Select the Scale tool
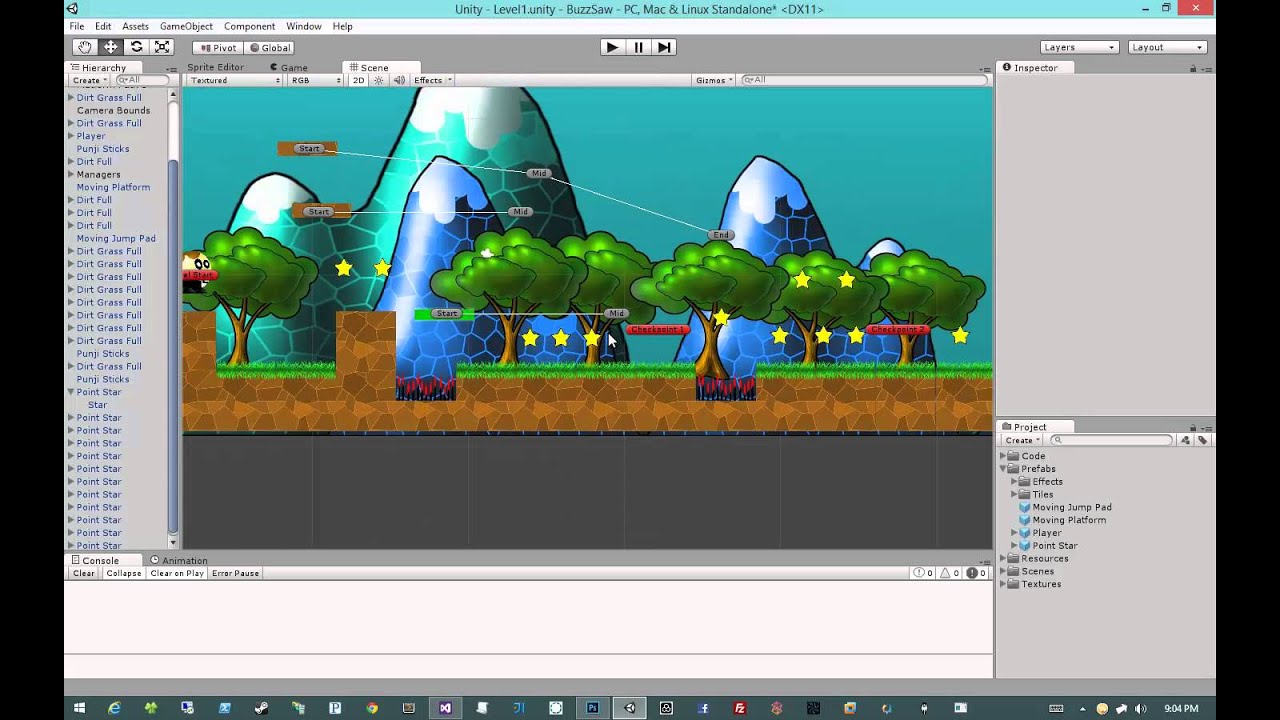Screen dimensions: 1280x720 tap(162, 47)
